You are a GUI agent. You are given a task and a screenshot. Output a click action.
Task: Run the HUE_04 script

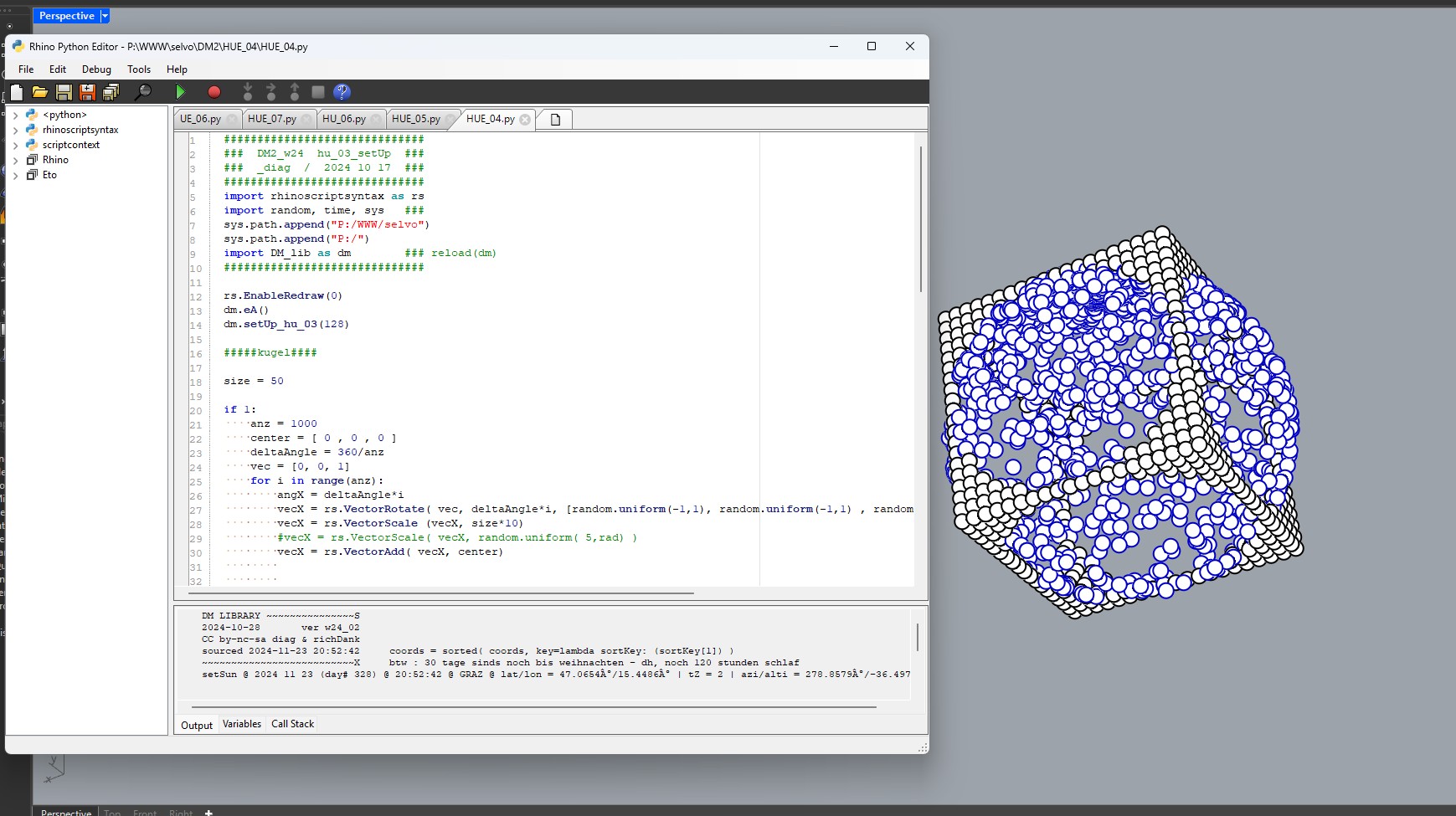[180, 92]
